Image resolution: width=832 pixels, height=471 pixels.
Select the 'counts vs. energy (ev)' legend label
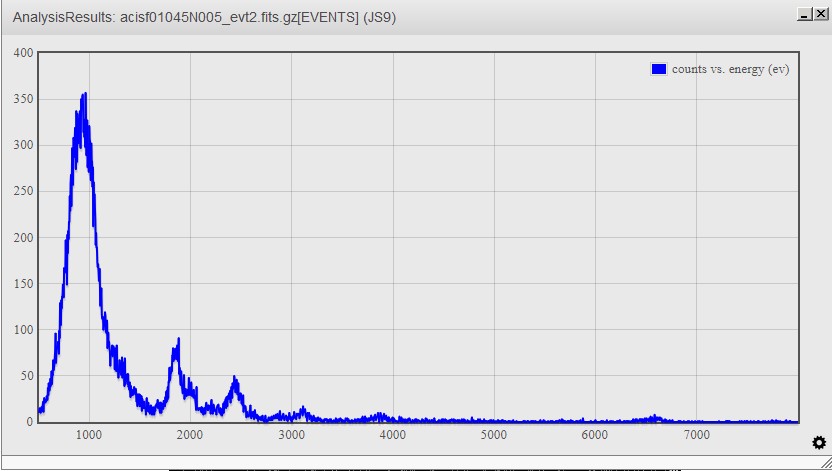point(730,69)
